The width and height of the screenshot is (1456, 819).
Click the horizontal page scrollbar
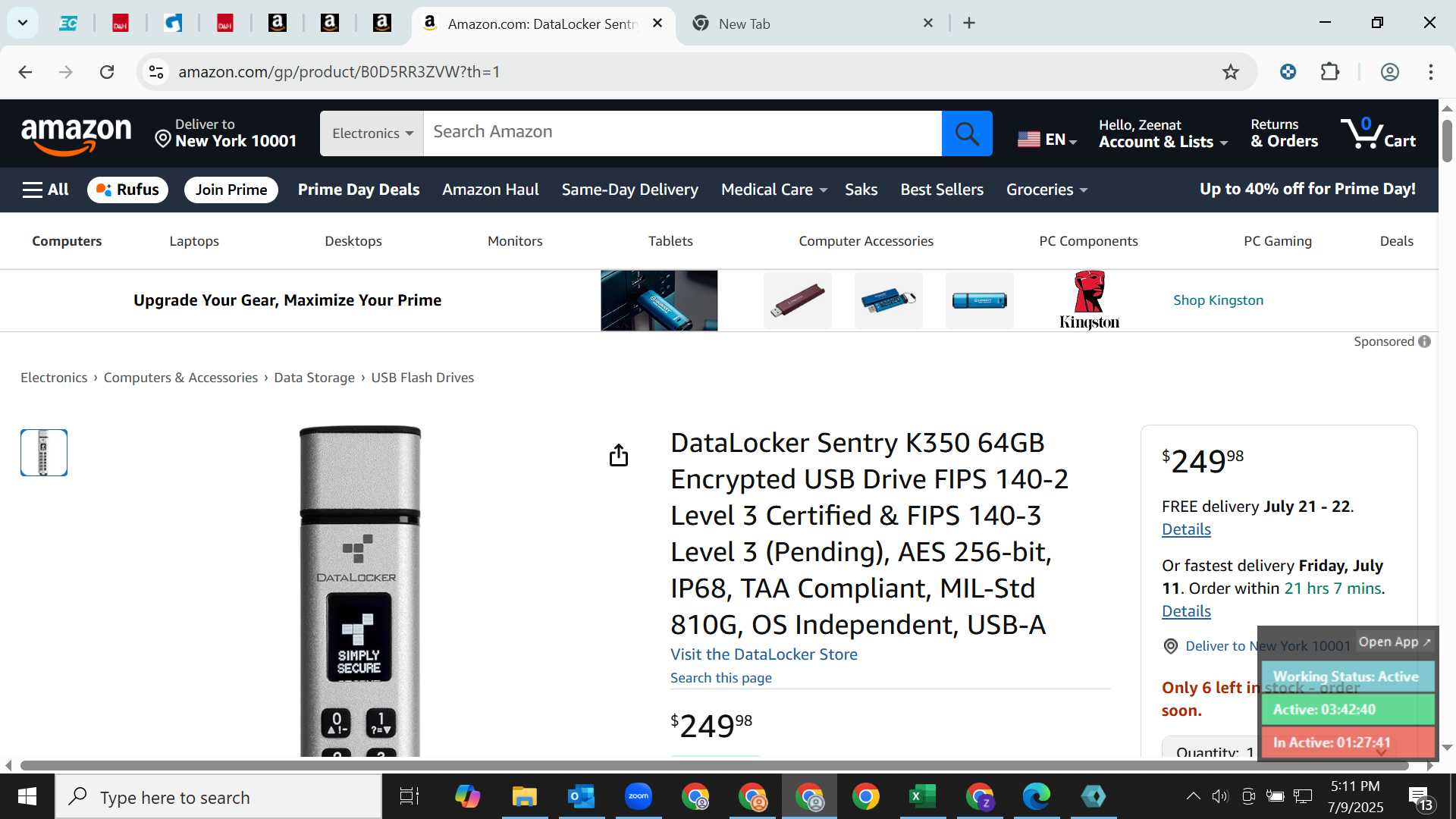[x=713, y=765]
